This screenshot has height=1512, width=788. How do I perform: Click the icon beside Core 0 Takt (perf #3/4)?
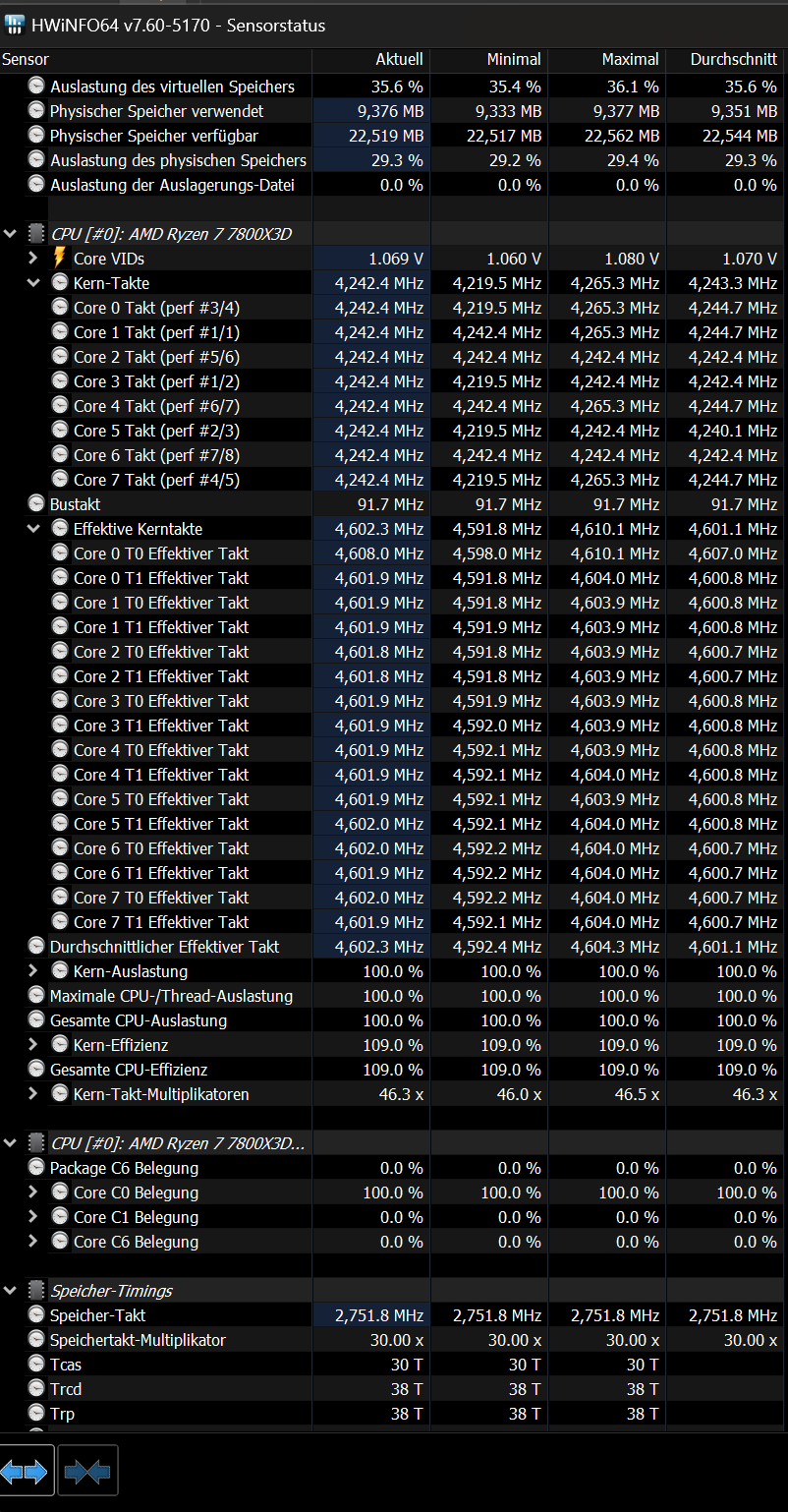tap(60, 308)
